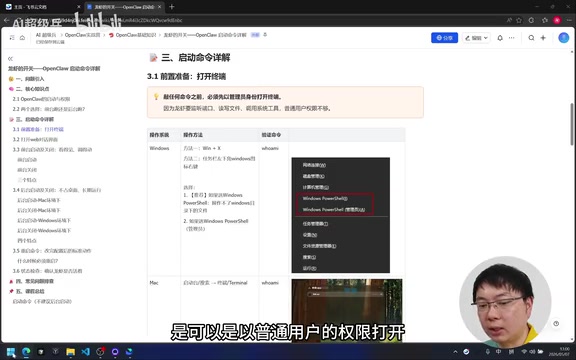Click the microphone icon in system tray
Image resolution: width=576 pixels, height=360 pixels.
tap(487, 352)
